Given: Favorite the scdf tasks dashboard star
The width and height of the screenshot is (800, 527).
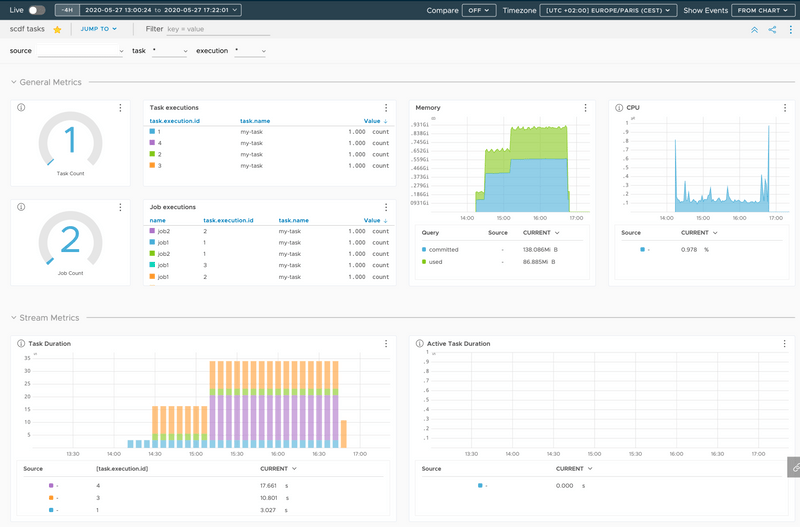Looking at the screenshot, I should pos(57,30).
